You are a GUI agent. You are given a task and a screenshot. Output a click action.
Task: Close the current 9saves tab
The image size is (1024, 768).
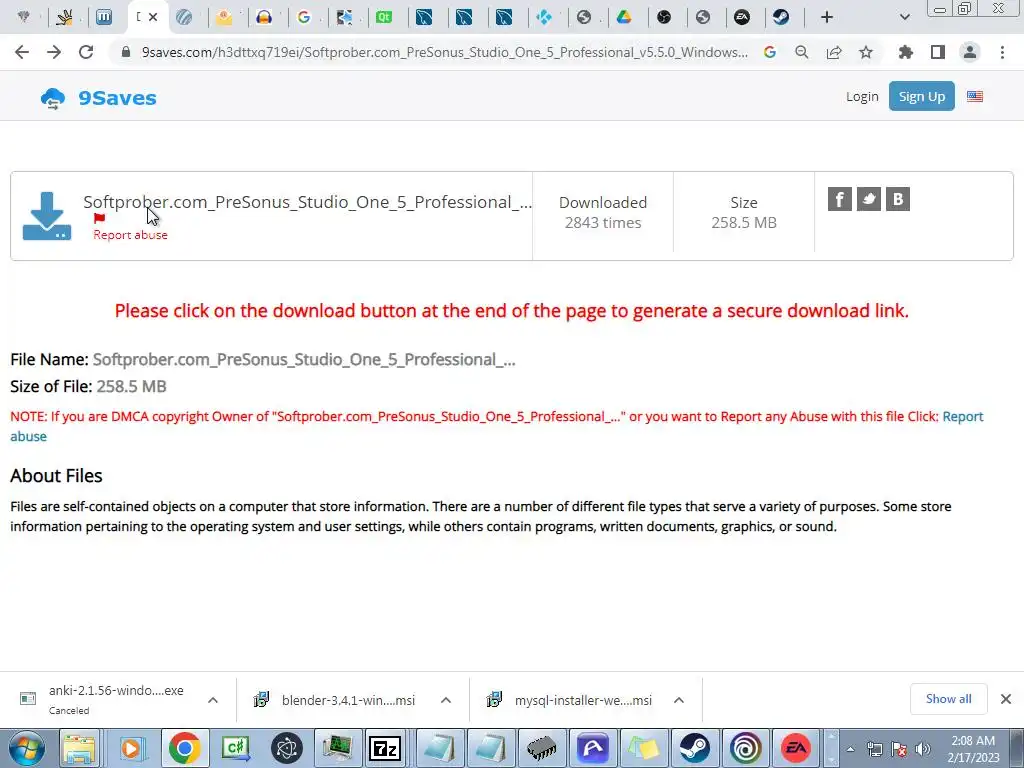[153, 17]
